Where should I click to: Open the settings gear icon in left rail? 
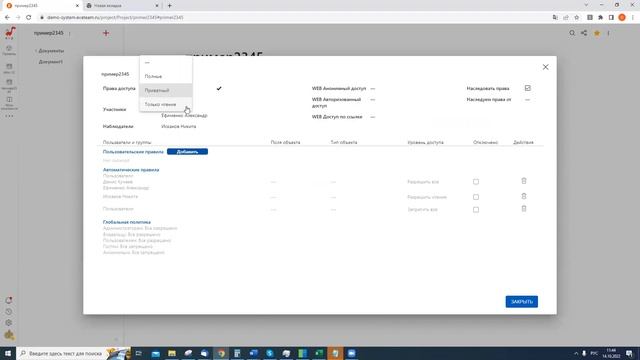click(x=9, y=323)
